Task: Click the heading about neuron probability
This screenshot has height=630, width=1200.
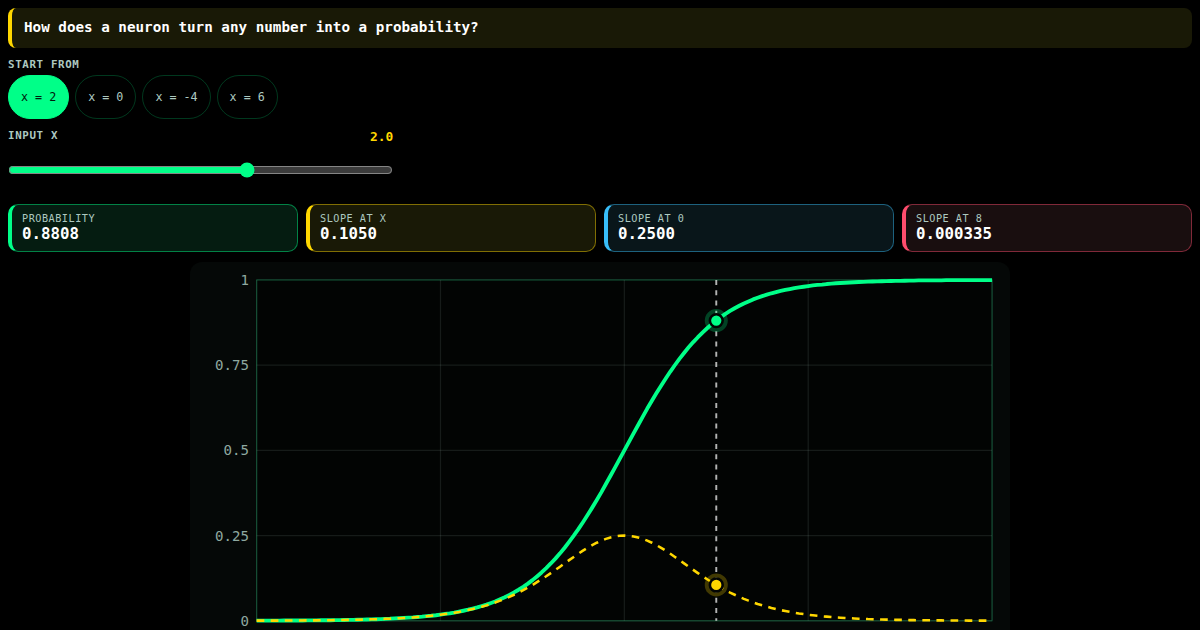Action: click(x=251, y=27)
